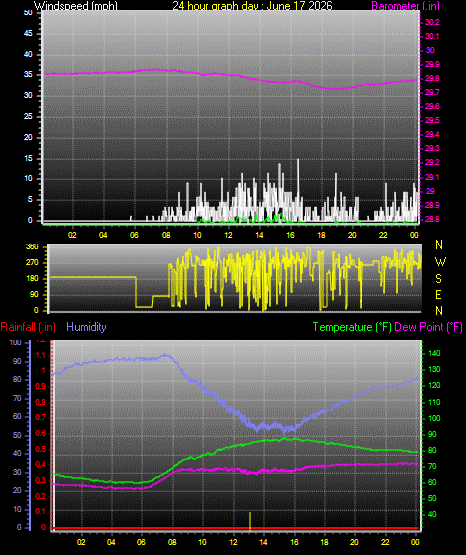466x555 pixels.
Task: Click the 130 temperature axis value
Action: [x=434, y=370]
